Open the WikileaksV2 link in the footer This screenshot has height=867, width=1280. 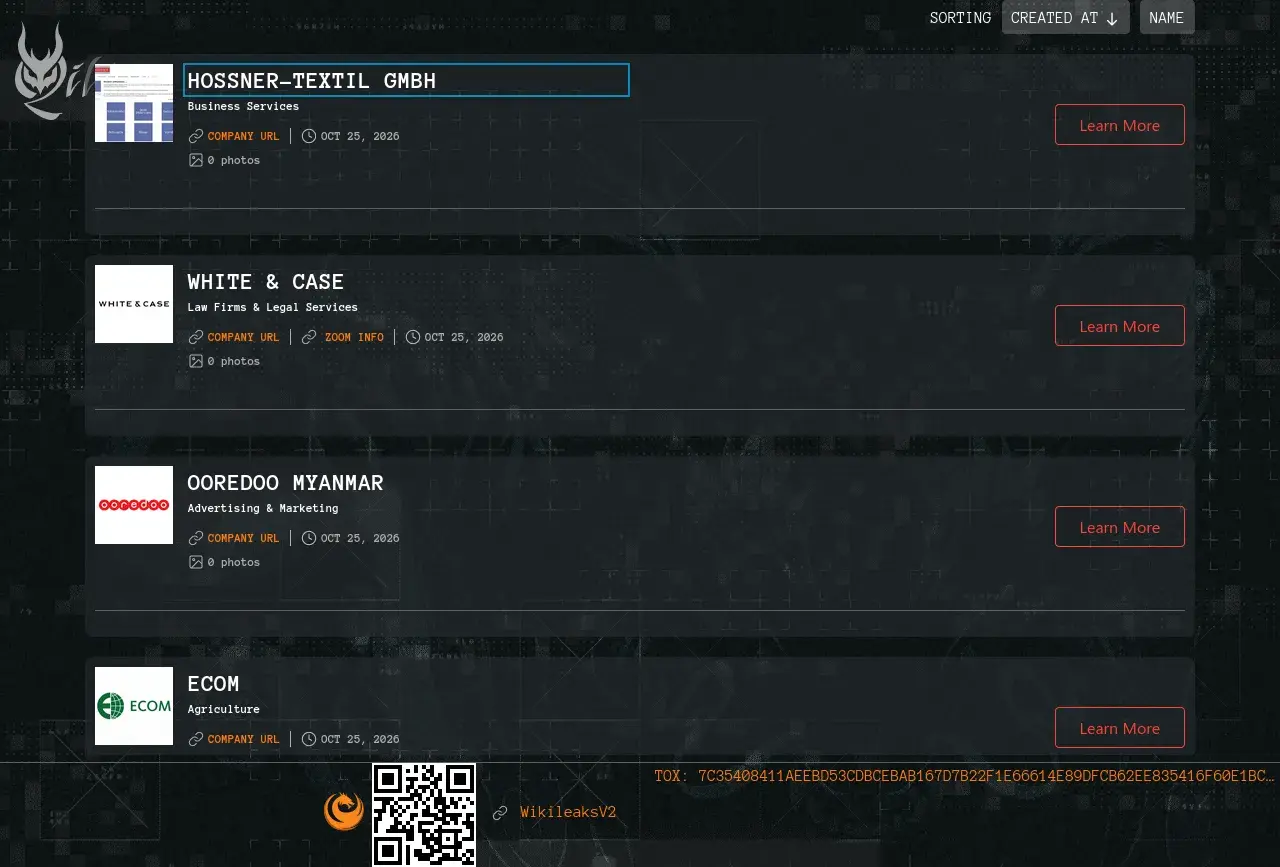(x=568, y=812)
